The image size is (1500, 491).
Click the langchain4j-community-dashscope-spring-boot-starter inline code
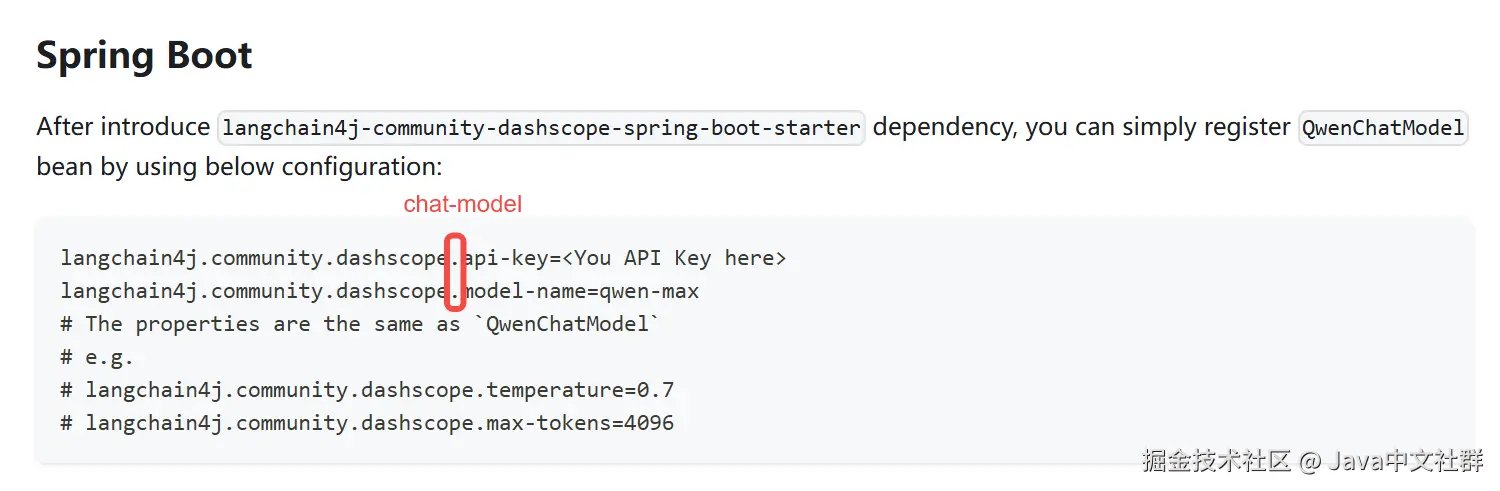[541, 128]
